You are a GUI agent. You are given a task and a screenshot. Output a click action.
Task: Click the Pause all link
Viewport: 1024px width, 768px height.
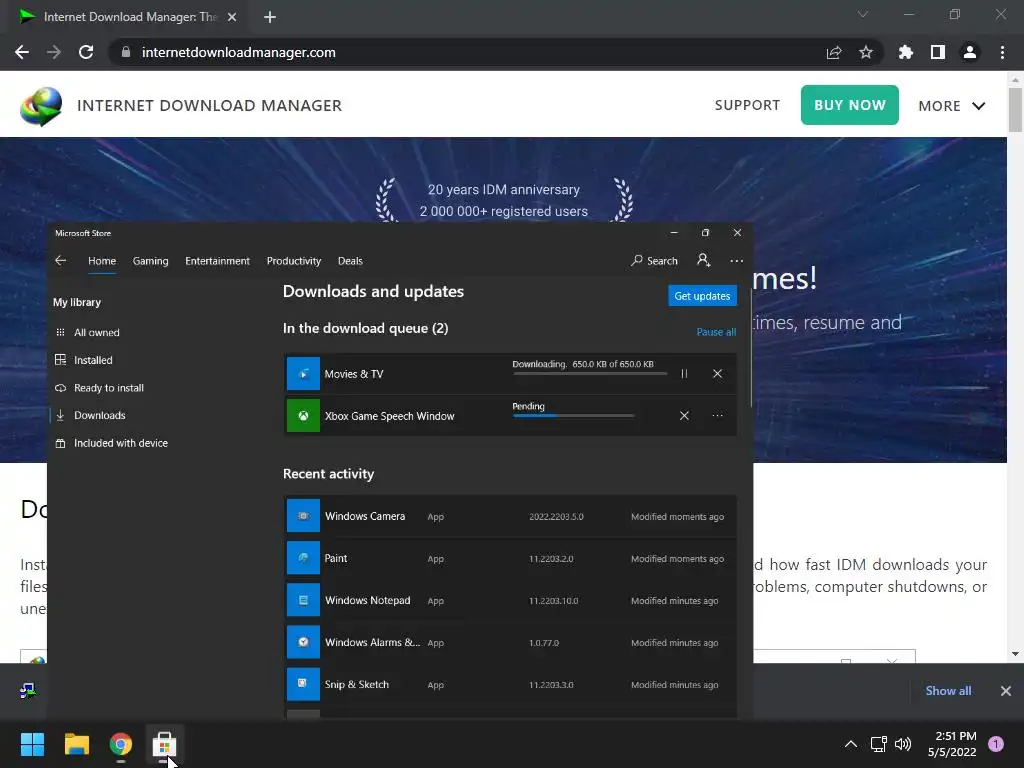point(716,332)
